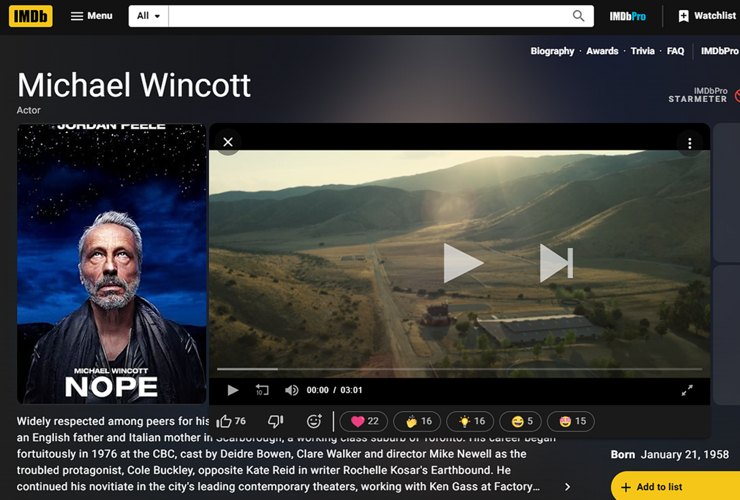React with the star-eyes emoji
Screen dimensions: 740x500
pyautogui.click(x=571, y=421)
